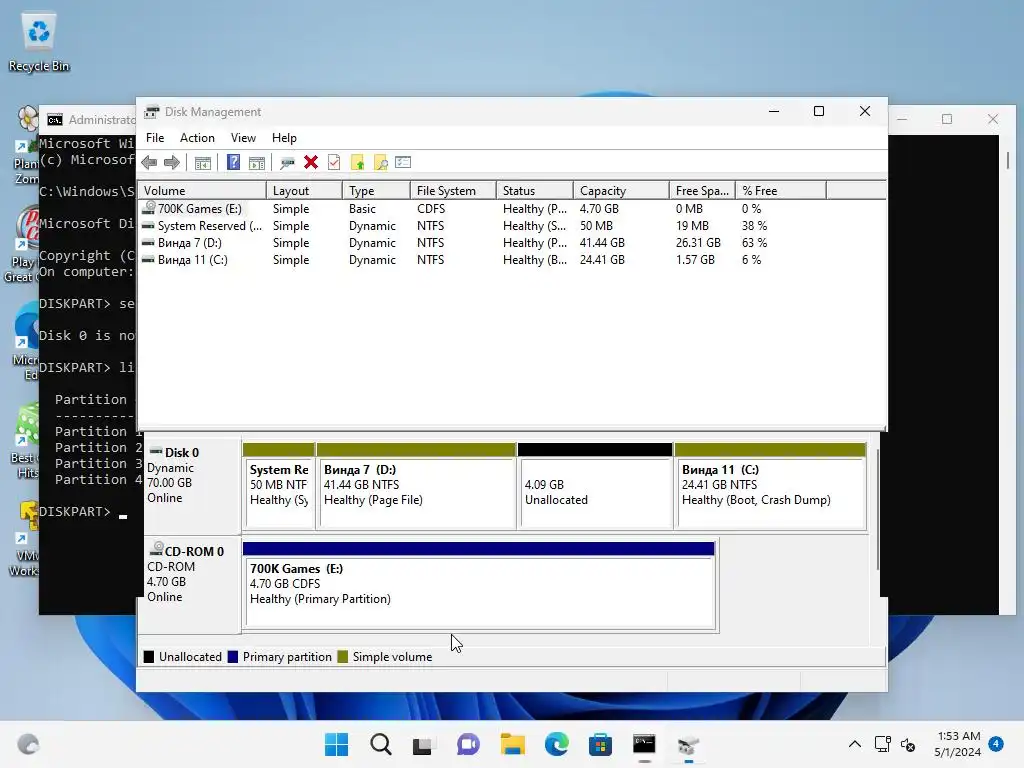Open the notification badge showing 4
The height and width of the screenshot is (768, 1024).
996,744
